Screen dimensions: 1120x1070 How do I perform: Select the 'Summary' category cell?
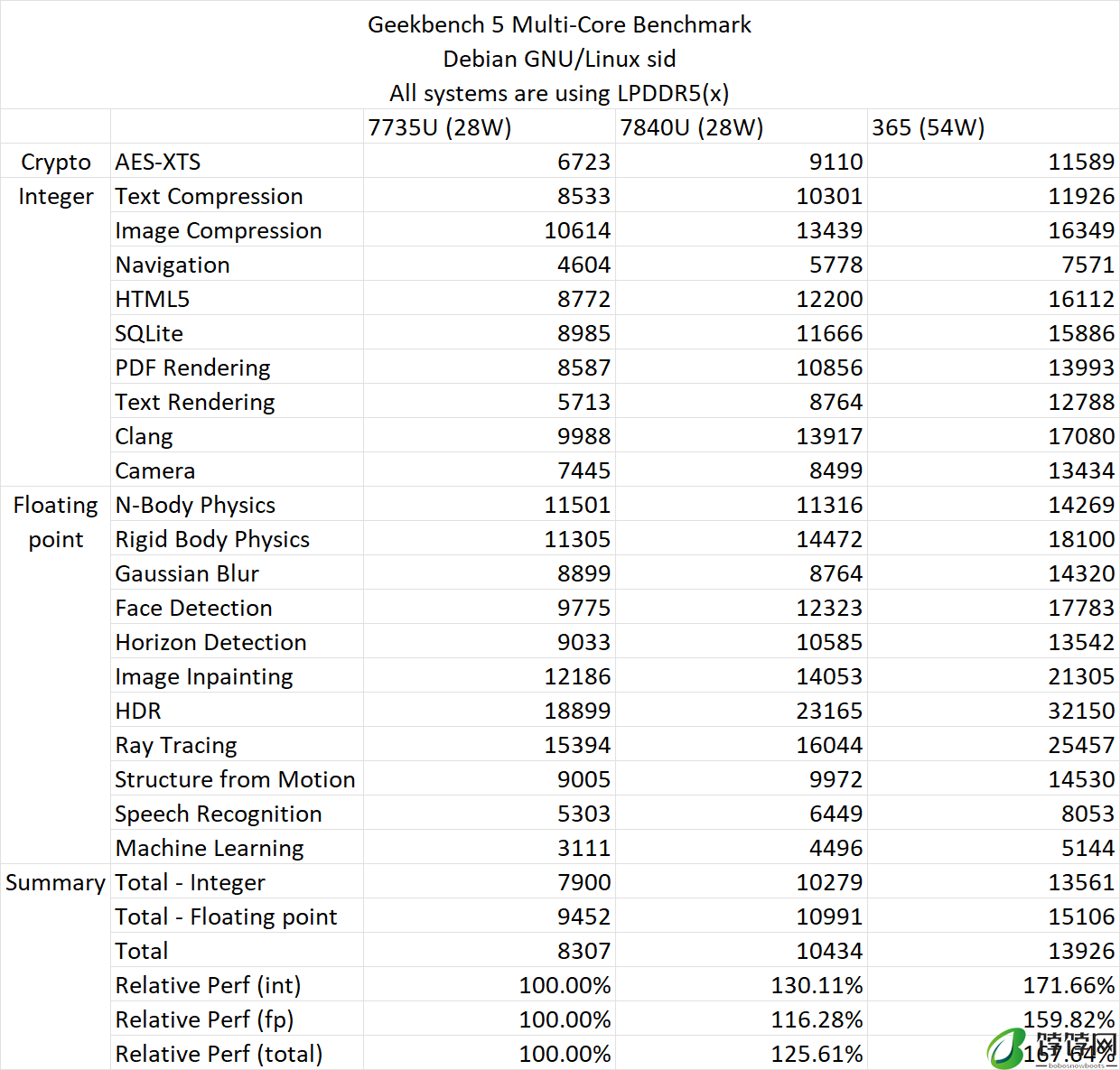click(56, 882)
